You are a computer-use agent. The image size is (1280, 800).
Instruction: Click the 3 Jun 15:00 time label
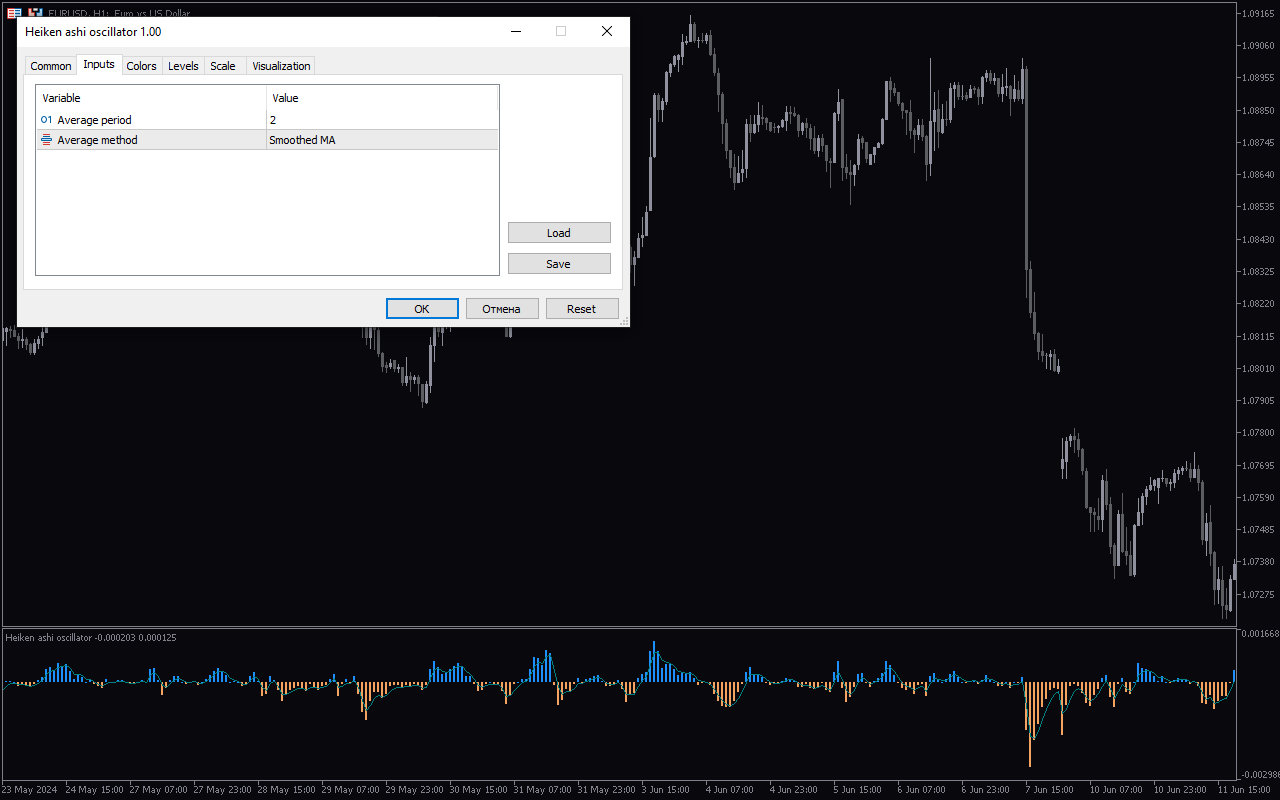point(665,789)
